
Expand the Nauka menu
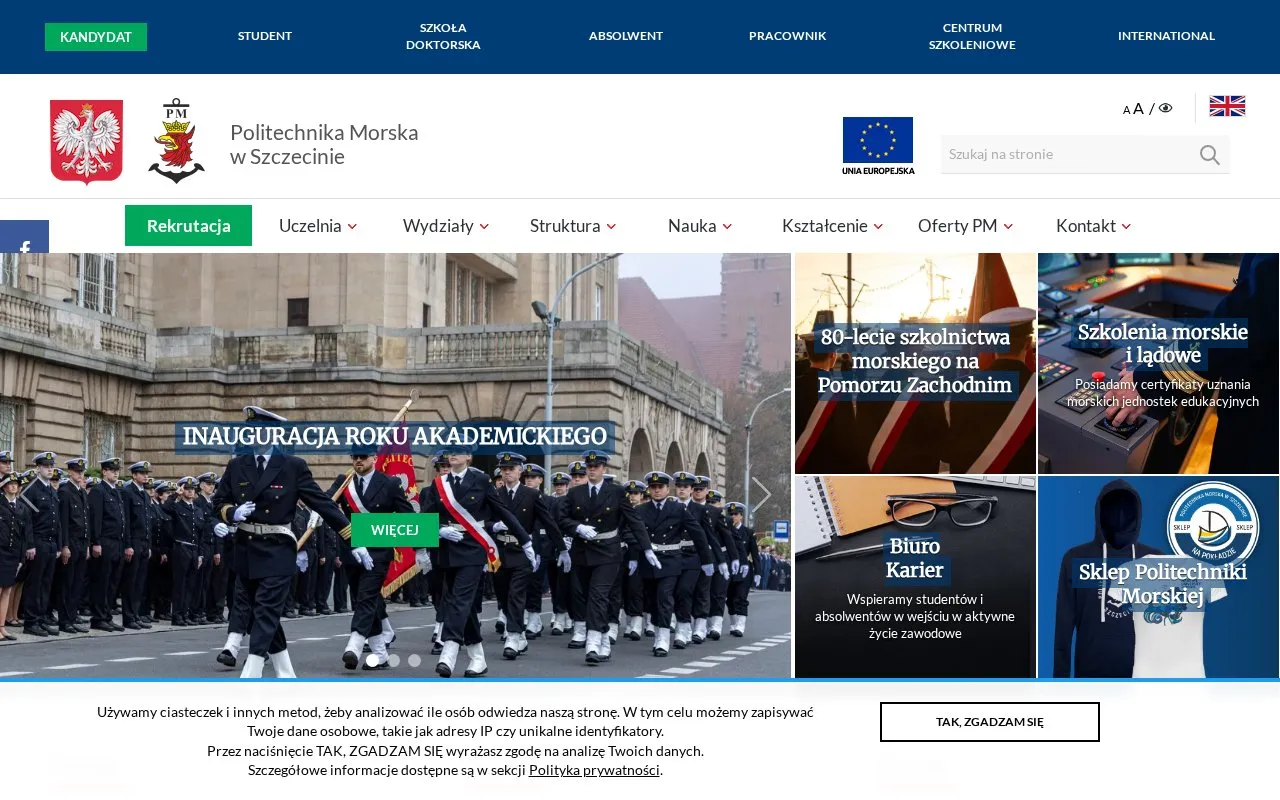700,226
